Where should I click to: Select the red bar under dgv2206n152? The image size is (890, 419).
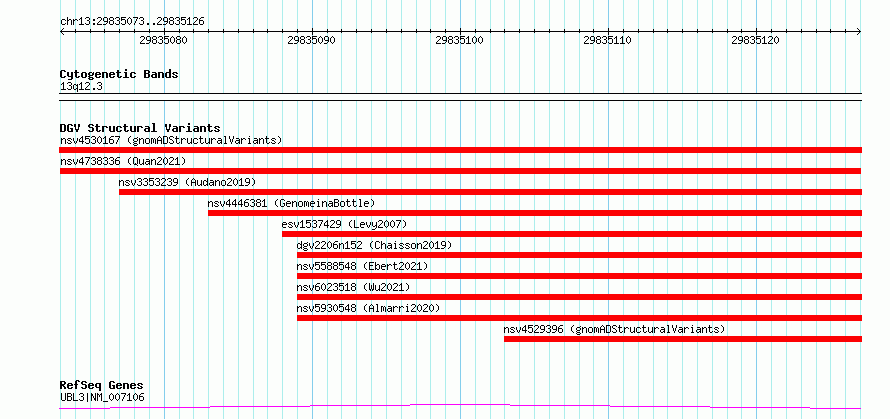pyautogui.click(x=580, y=255)
